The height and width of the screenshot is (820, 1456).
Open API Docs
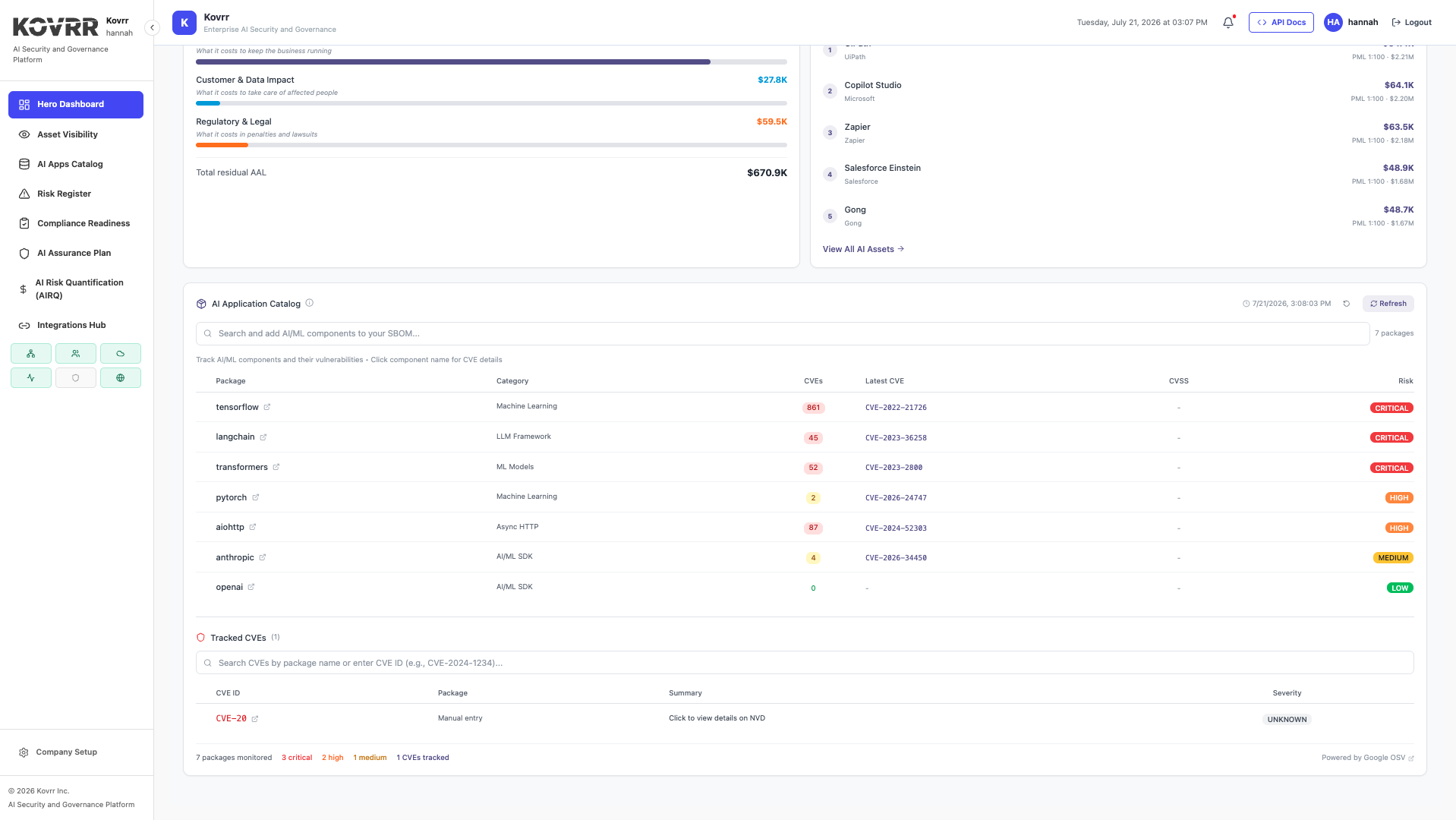1281,23
